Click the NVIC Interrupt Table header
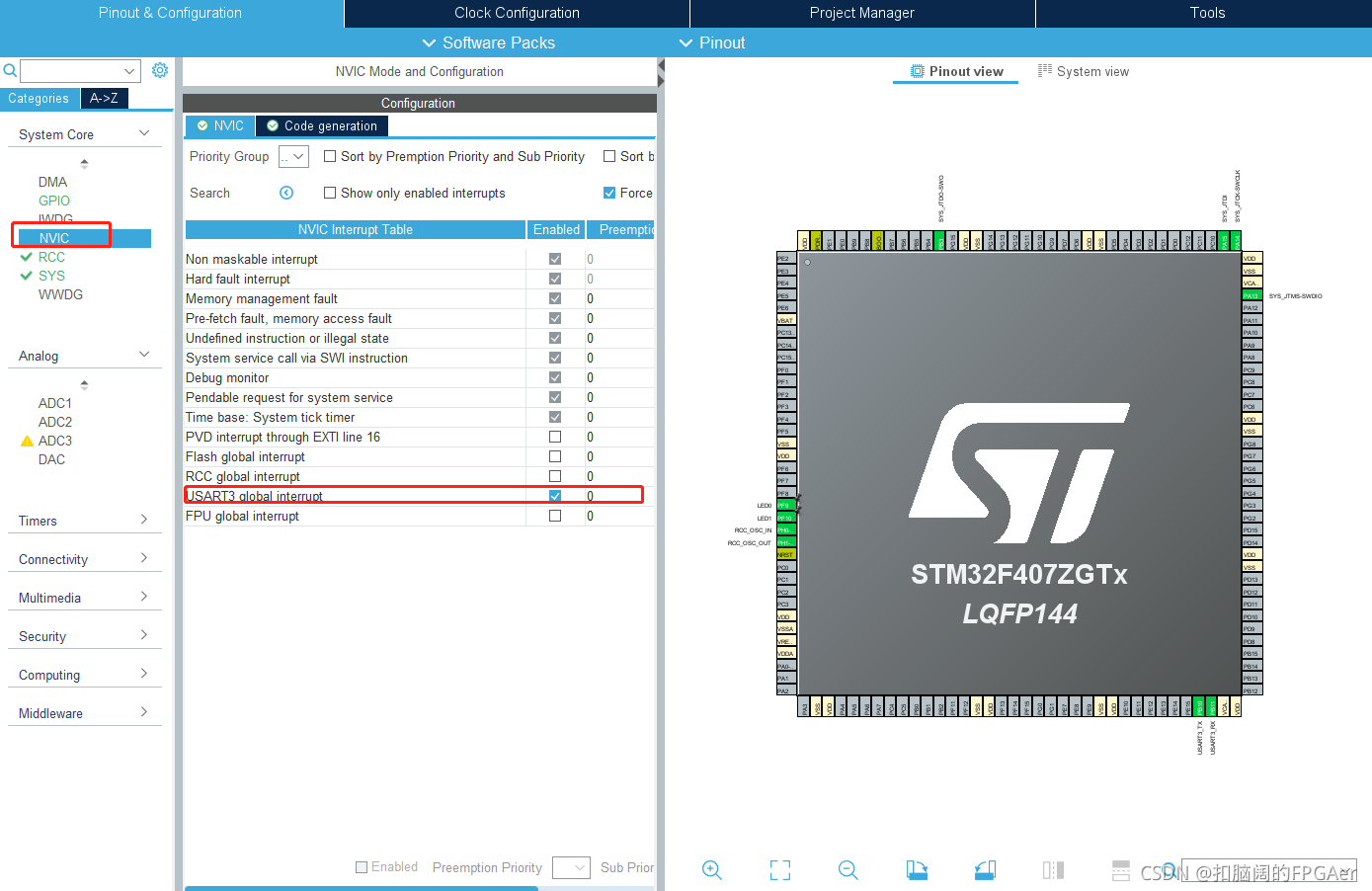Image resolution: width=1372 pixels, height=891 pixels. tap(356, 229)
